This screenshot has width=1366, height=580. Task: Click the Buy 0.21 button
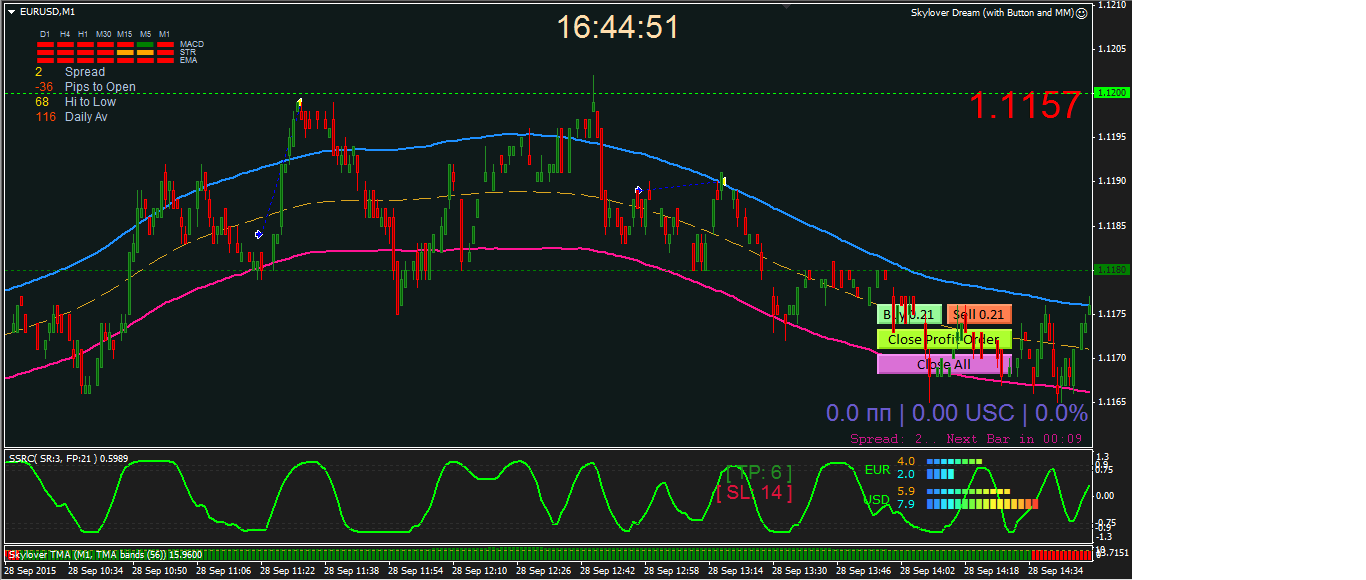(909, 314)
